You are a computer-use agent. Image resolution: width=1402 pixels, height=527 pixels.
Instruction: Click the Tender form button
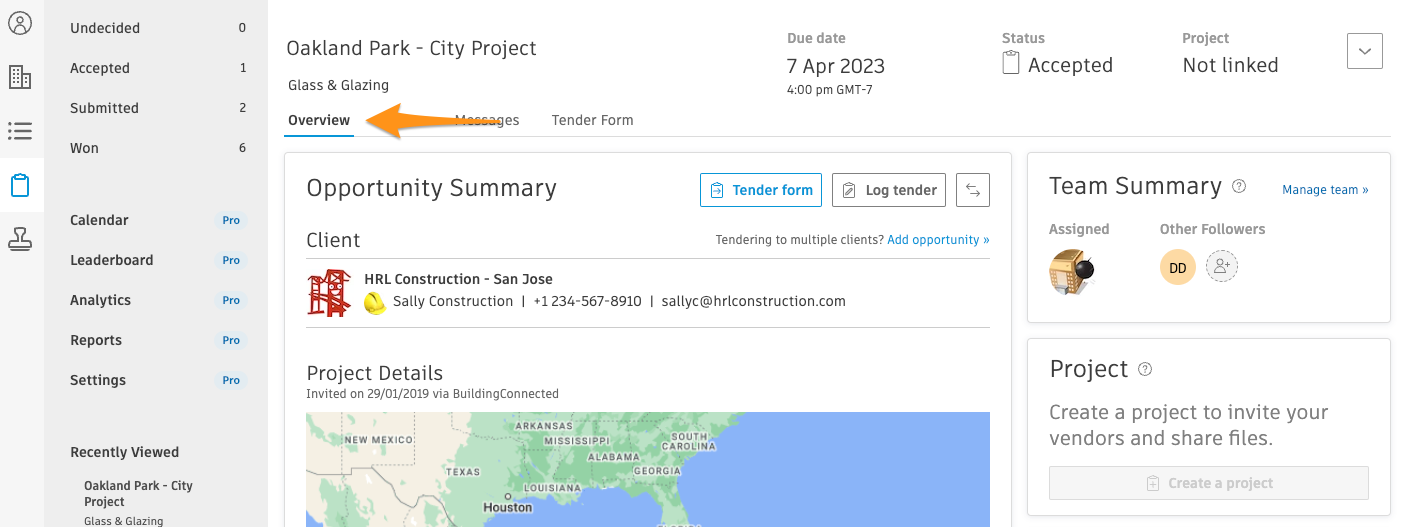point(761,190)
